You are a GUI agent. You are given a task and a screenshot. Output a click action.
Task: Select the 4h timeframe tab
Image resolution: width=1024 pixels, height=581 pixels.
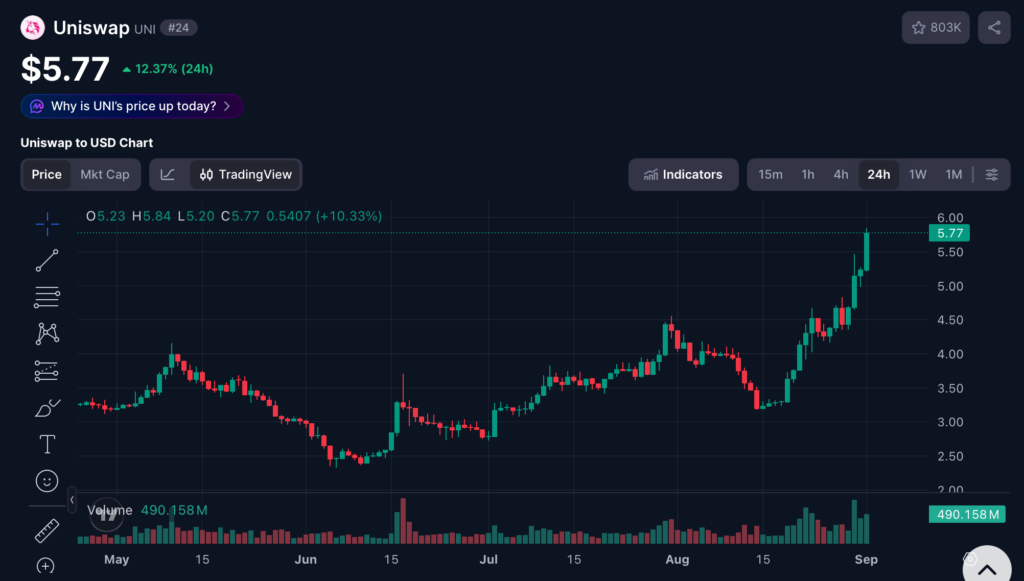[x=840, y=174]
